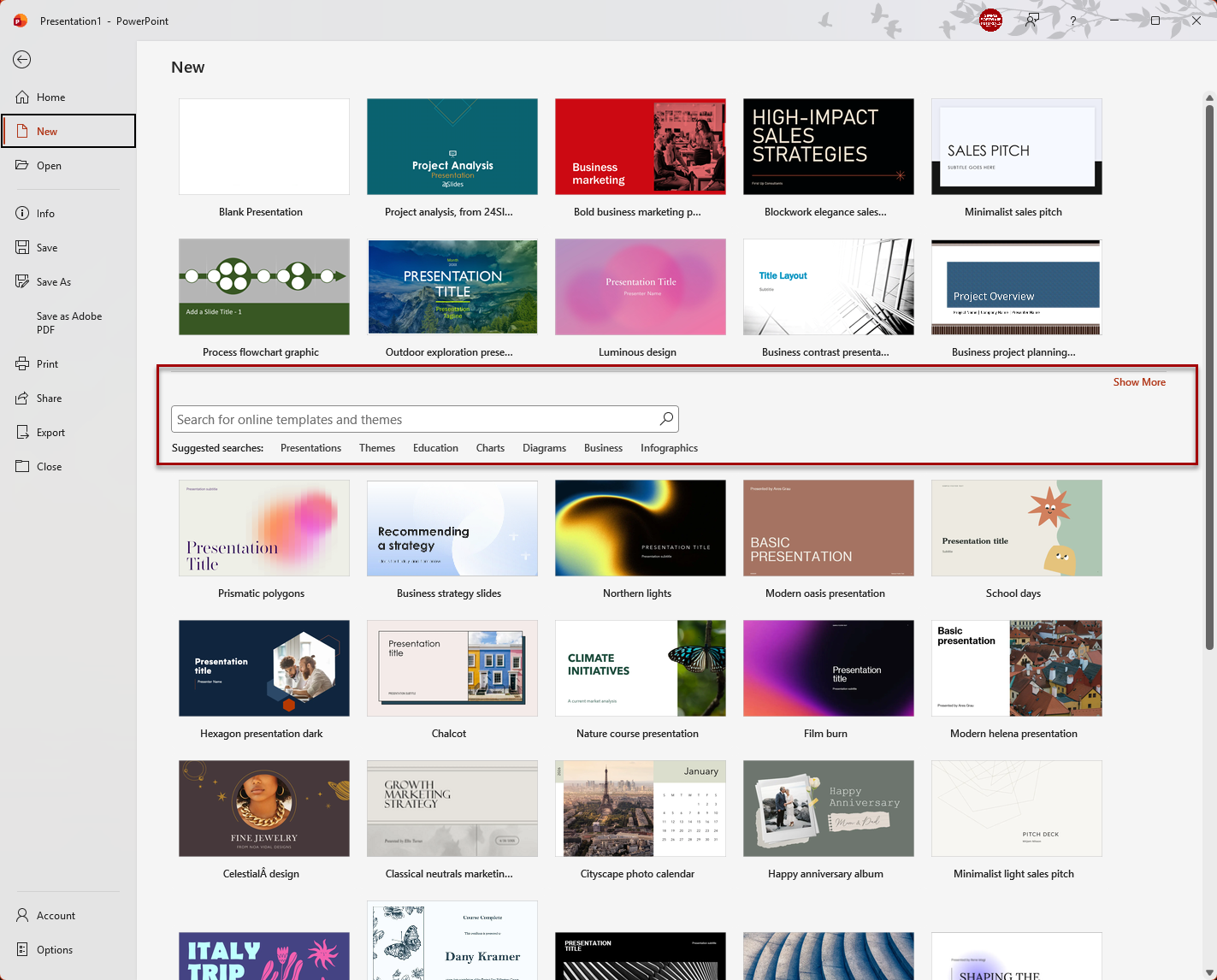The width and height of the screenshot is (1217, 980).
Task: Select the Classical neutrals marketing template
Action: 452,808
